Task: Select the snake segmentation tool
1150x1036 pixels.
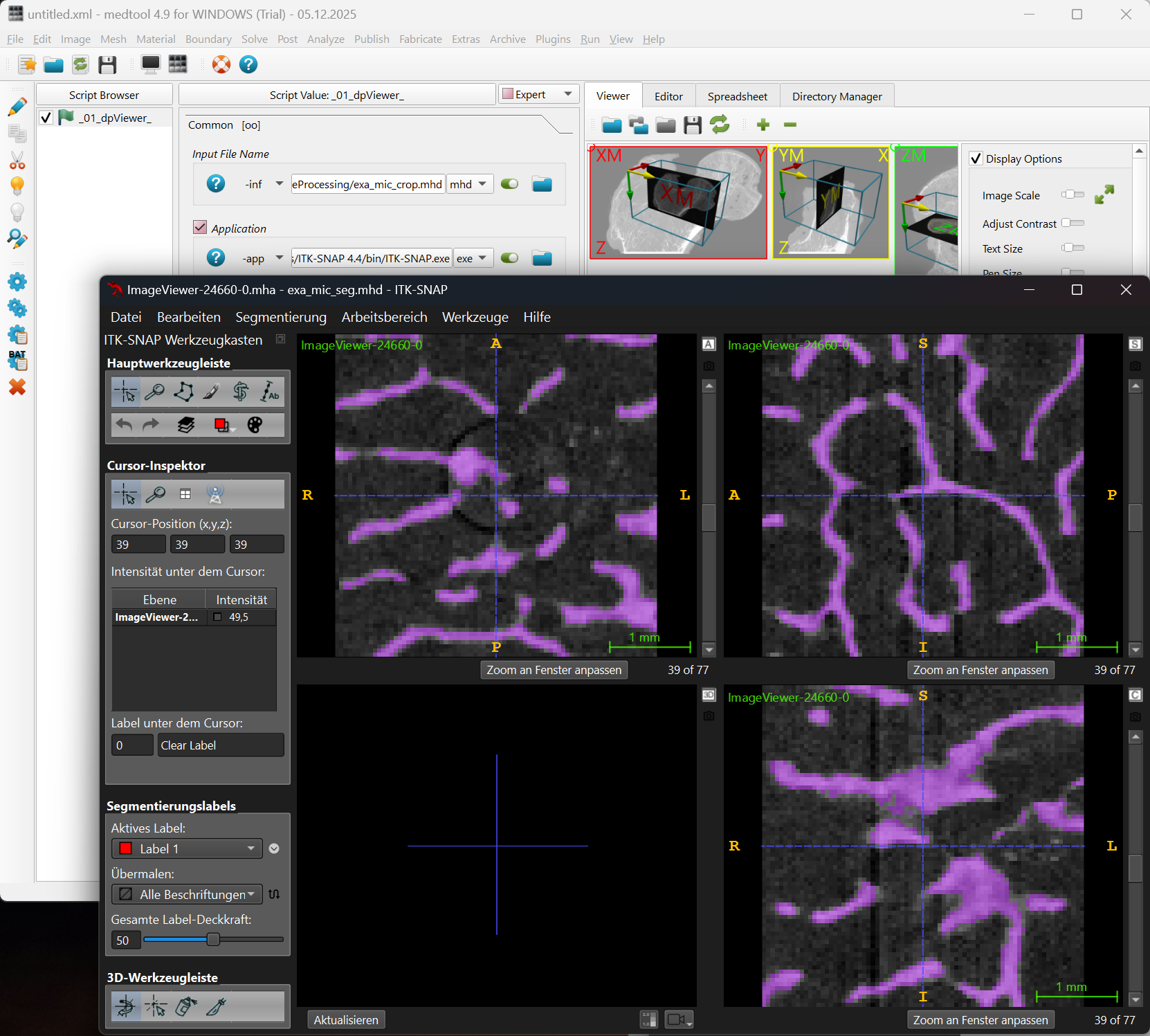Action: pyautogui.click(x=240, y=392)
